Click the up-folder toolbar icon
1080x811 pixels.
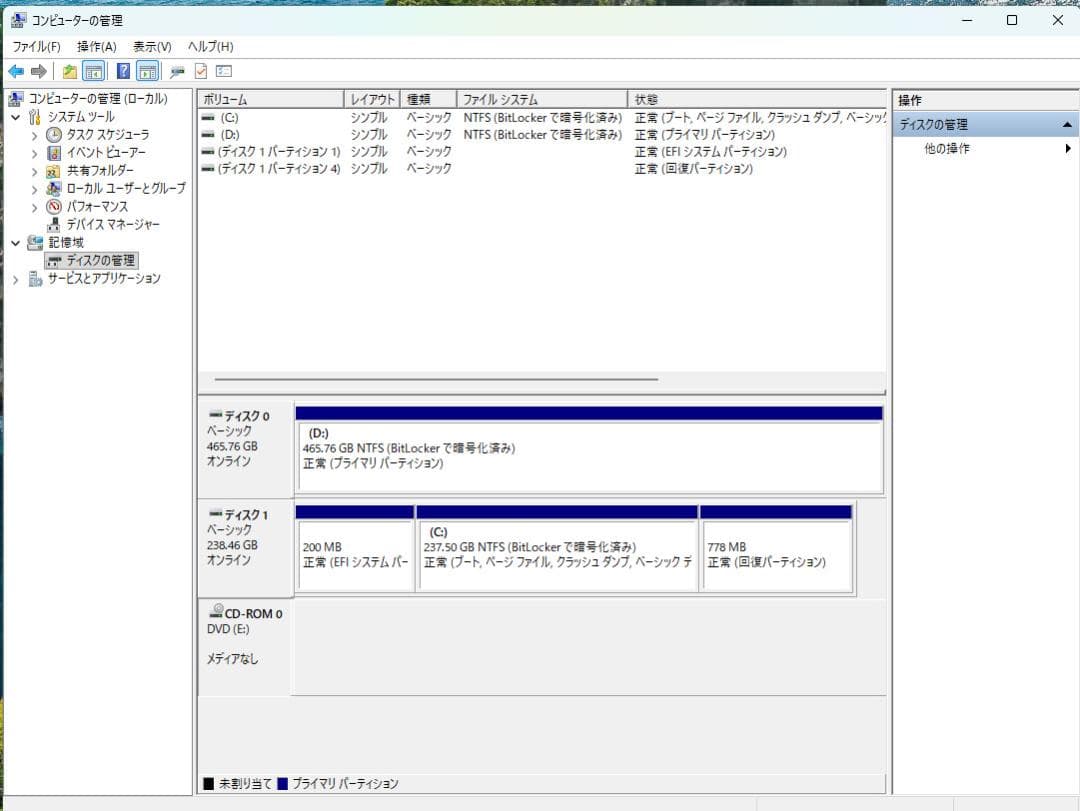coord(71,70)
